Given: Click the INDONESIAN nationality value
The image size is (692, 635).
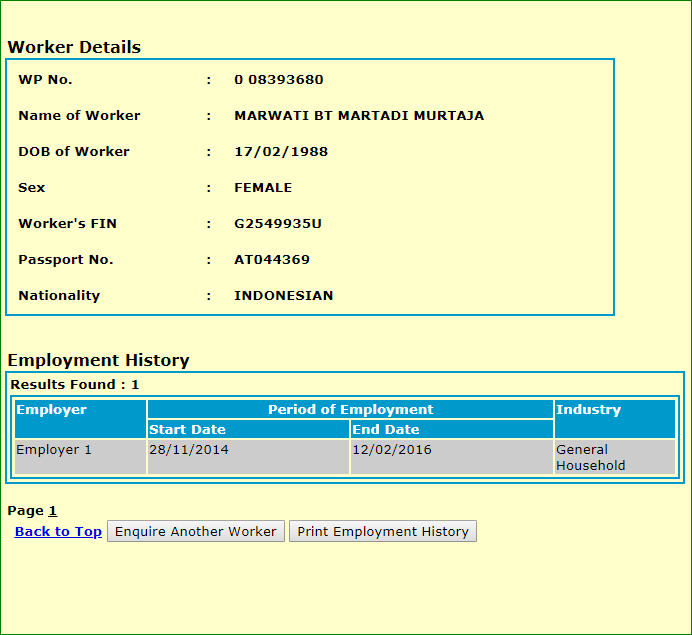Looking at the screenshot, I should pos(284,296).
